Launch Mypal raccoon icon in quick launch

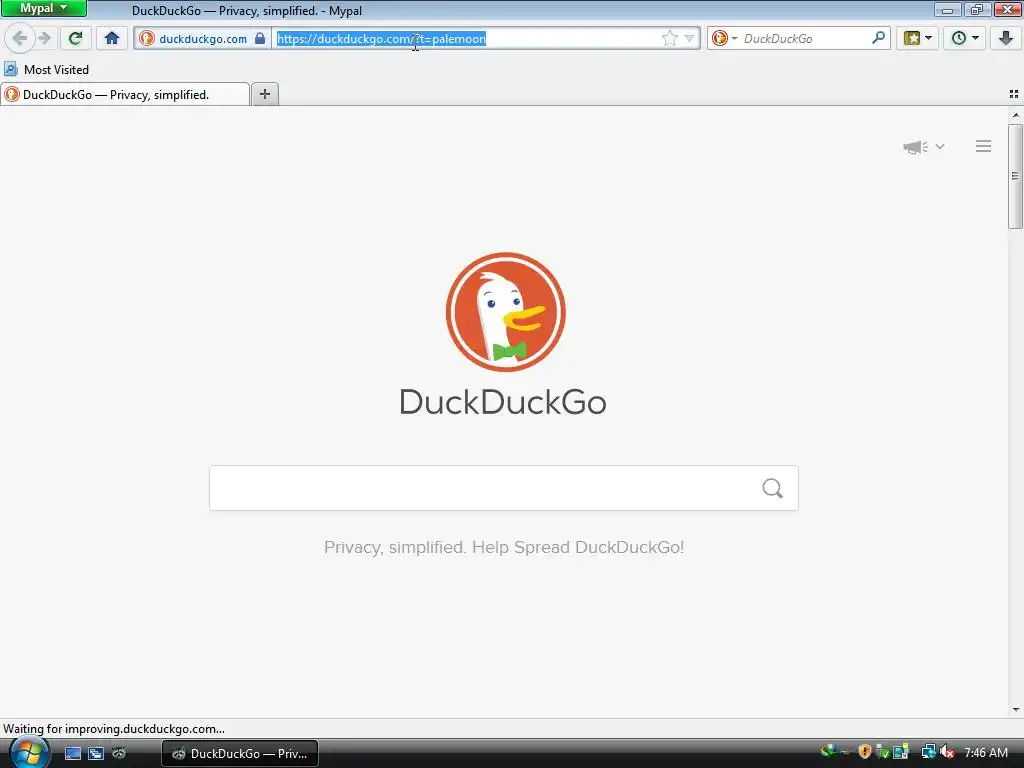point(119,753)
